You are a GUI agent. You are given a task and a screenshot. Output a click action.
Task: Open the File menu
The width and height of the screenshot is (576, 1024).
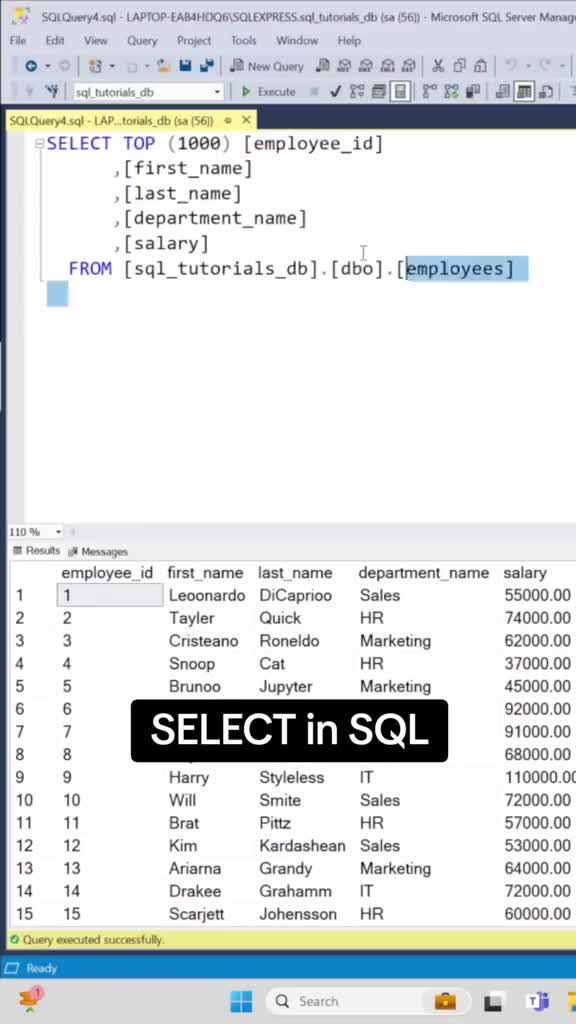(x=18, y=40)
